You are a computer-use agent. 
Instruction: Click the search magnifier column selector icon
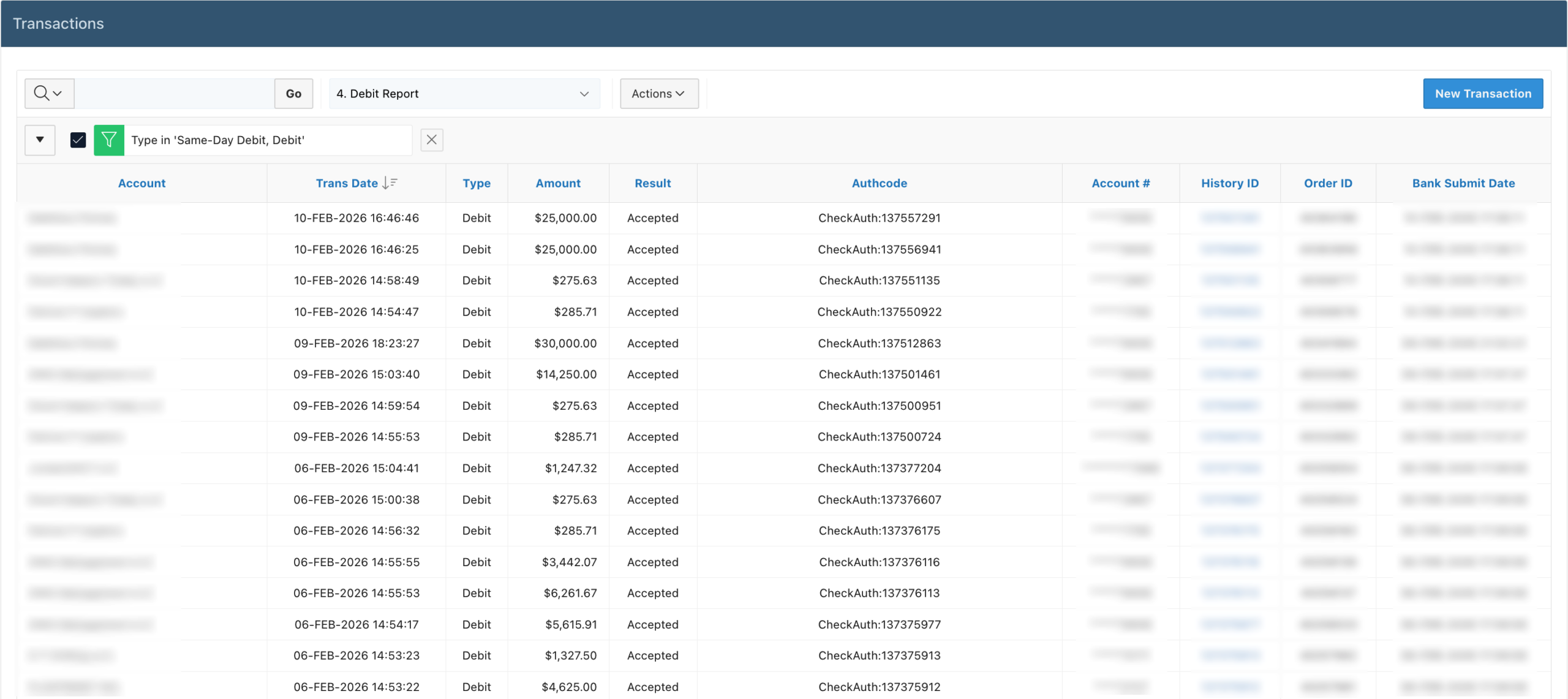click(x=48, y=94)
